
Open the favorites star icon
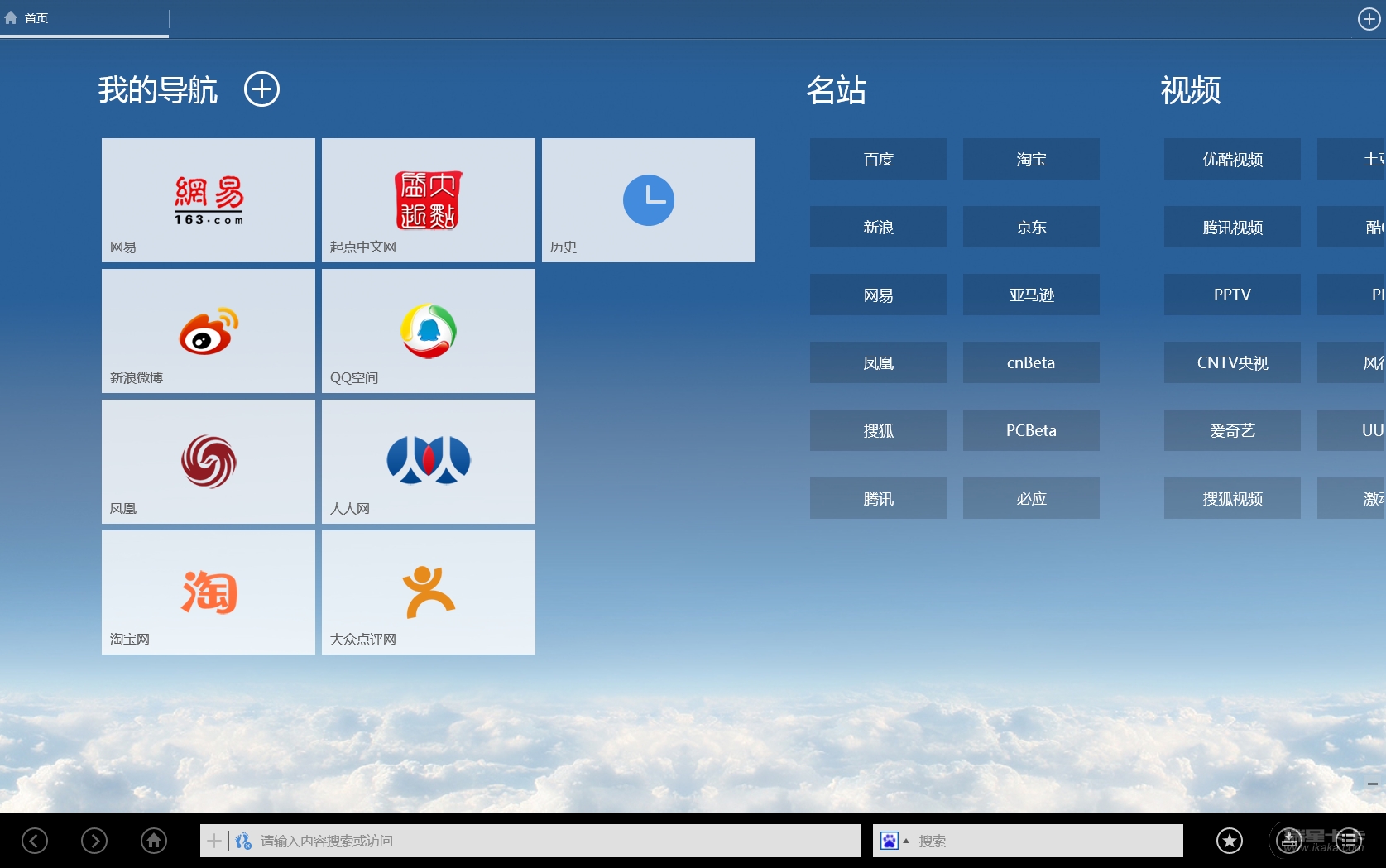tap(1230, 841)
